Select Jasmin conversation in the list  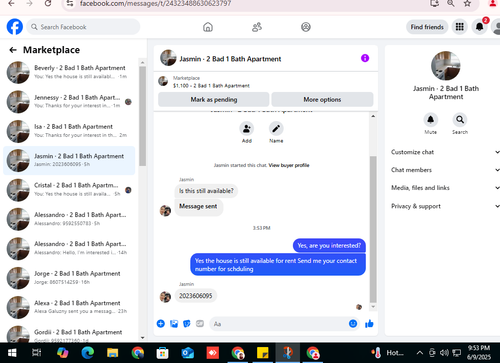pos(69,160)
